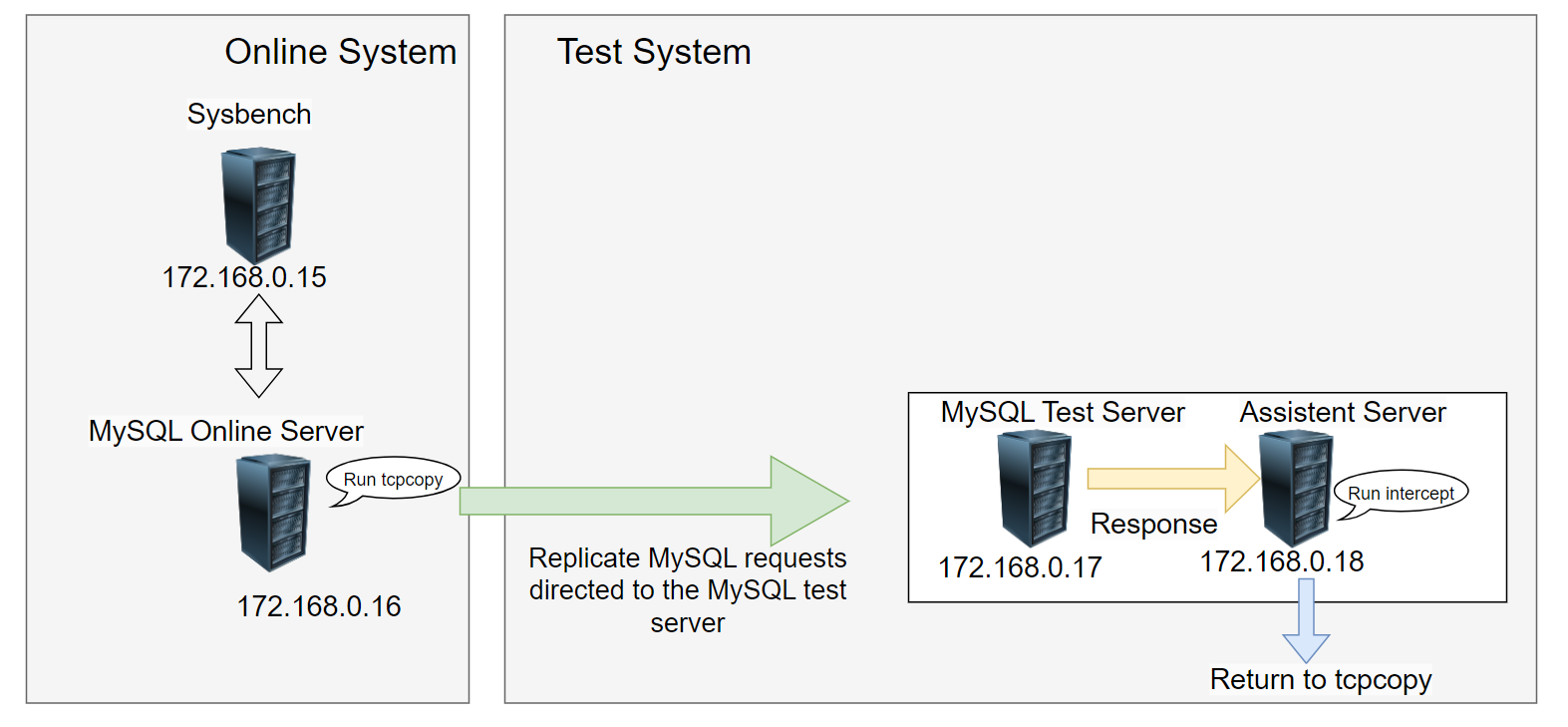Screen dimensions: 1568x727
Task: Click the yellow Response arrow
Action: 1174,479
